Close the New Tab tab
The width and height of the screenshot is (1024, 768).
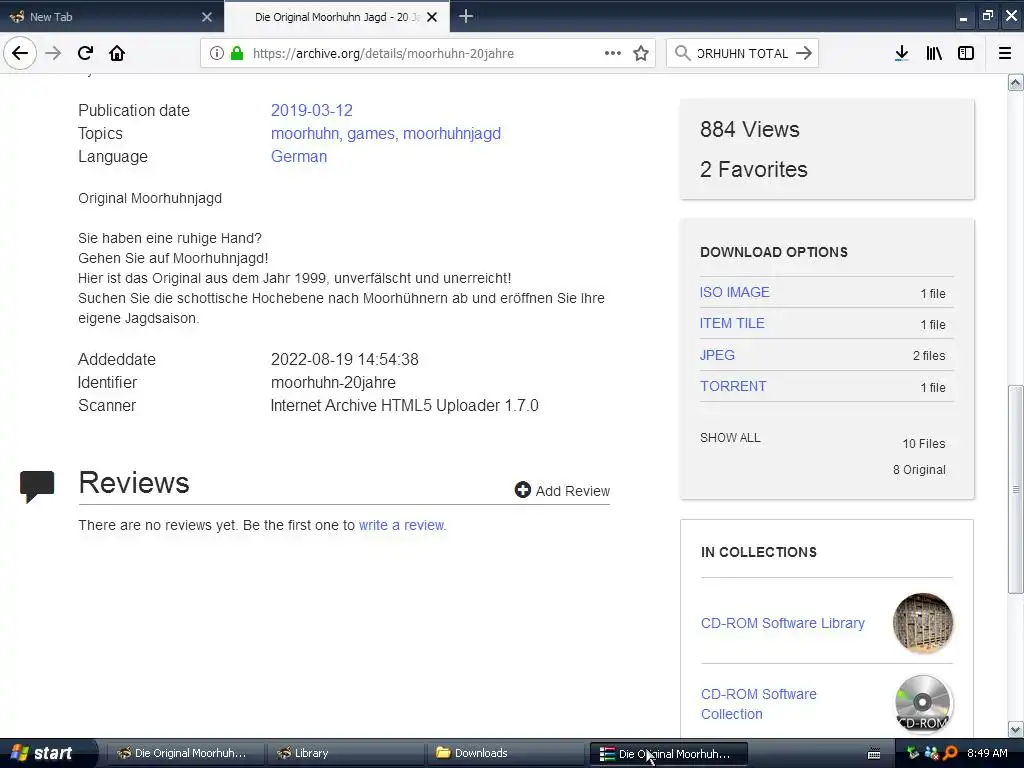(x=207, y=17)
